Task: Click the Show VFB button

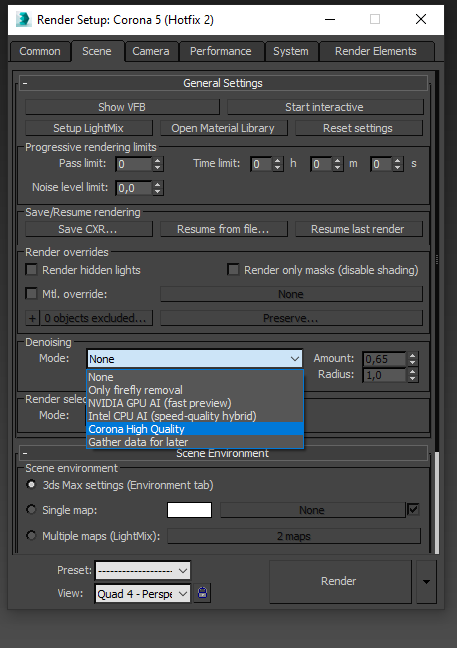Action: point(122,107)
